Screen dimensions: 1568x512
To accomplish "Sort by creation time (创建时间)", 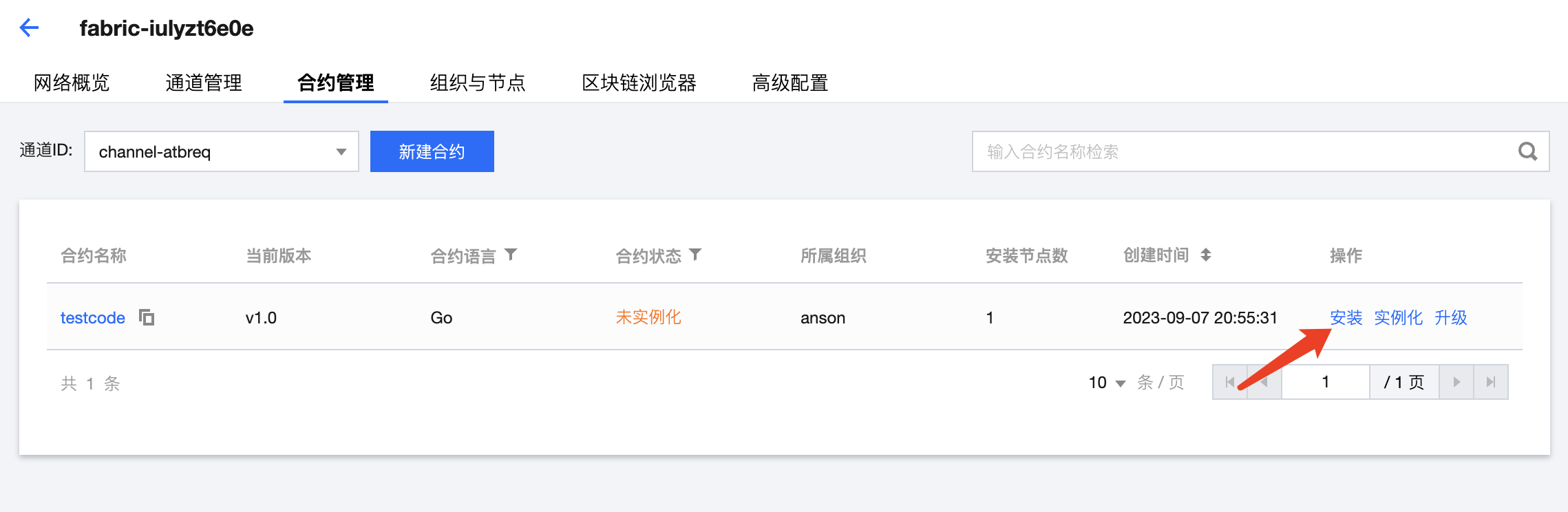I will 1206,255.
